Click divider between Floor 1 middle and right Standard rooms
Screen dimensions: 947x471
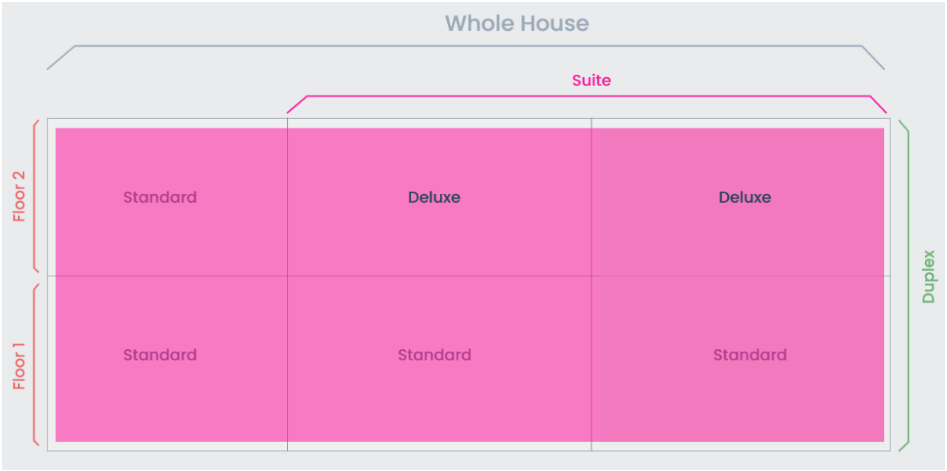coord(591,357)
